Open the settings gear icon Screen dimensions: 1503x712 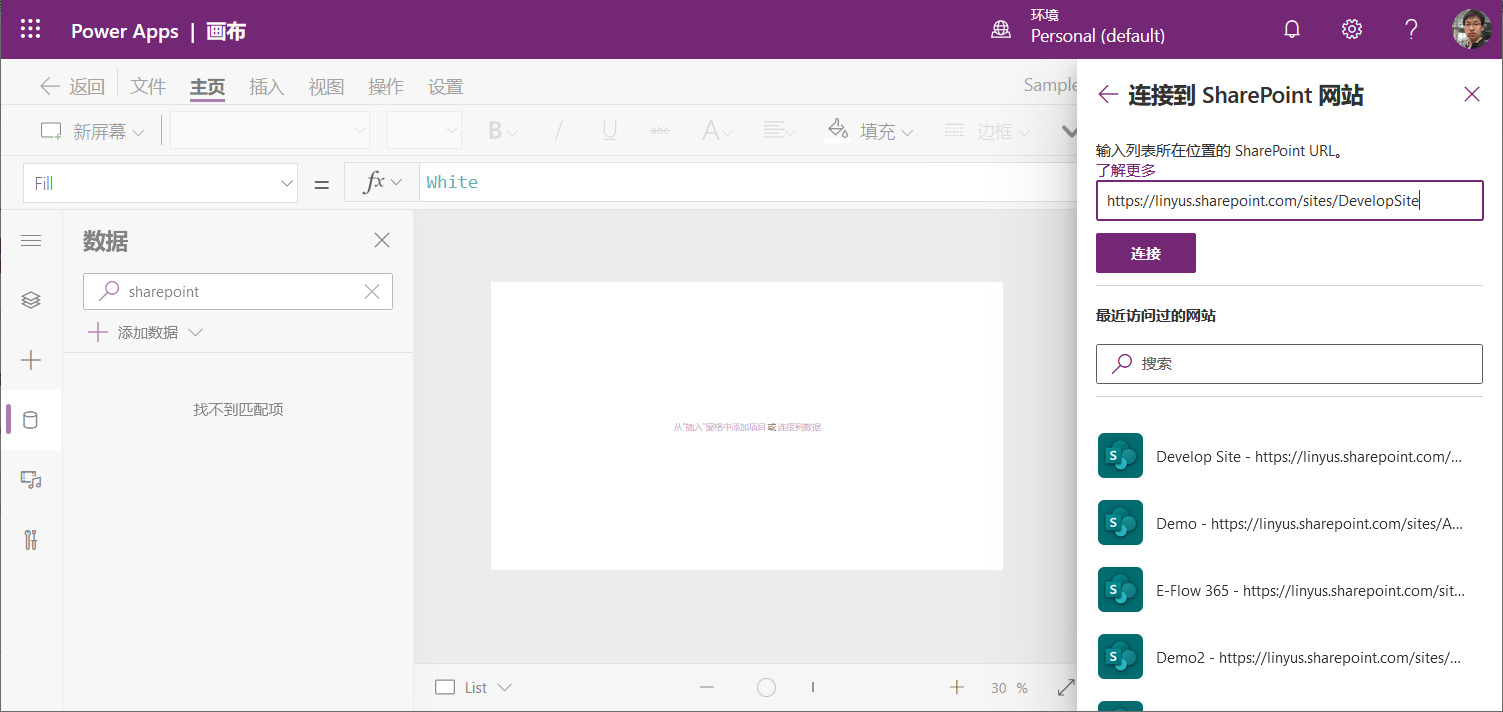tap(1352, 29)
